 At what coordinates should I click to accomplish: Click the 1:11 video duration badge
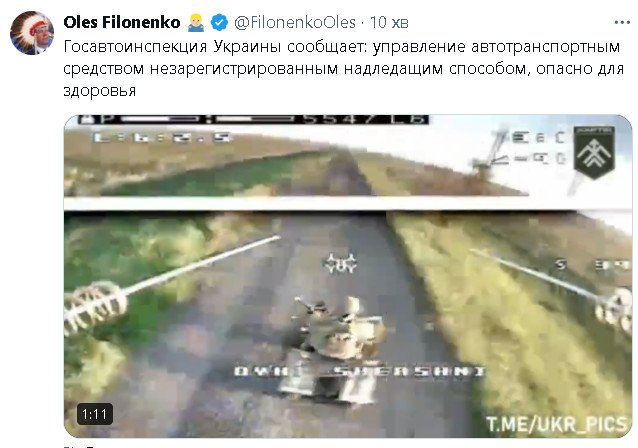[95, 414]
